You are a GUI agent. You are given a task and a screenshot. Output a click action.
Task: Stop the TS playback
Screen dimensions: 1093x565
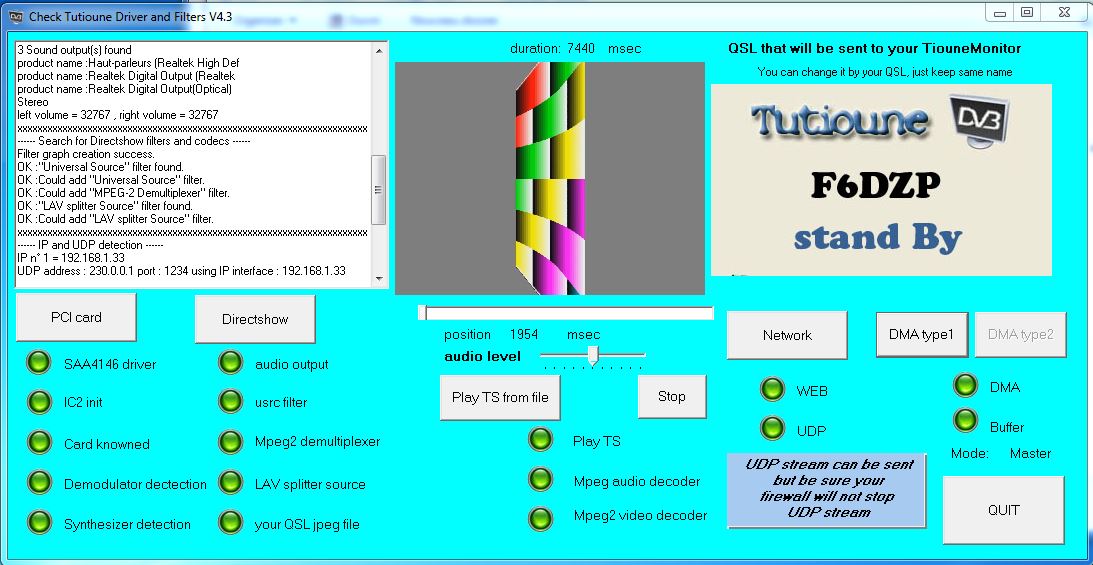pyautogui.click(x=672, y=396)
